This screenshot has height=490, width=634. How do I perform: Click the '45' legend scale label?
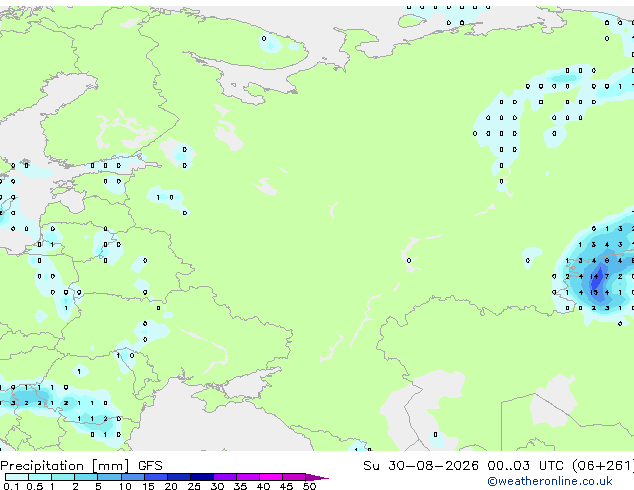point(286,486)
